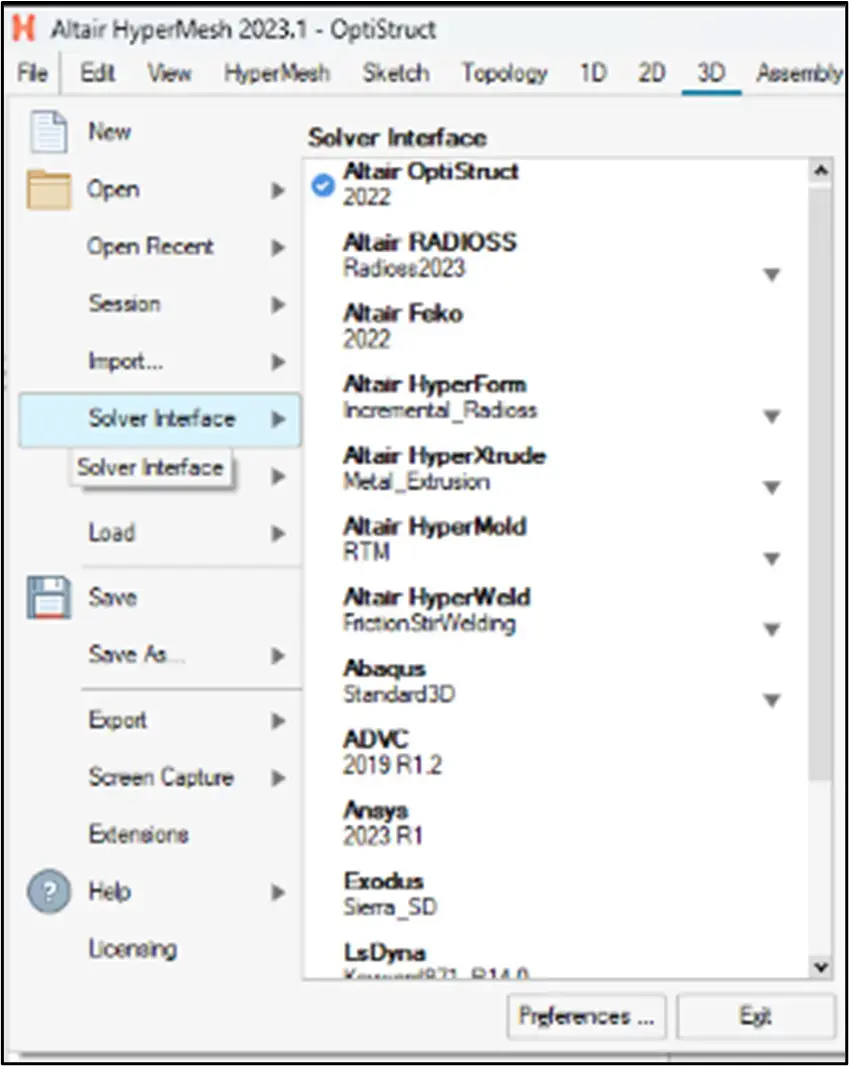
Task: Select the Exodus Sierra_SD solver
Action: [x=391, y=894]
